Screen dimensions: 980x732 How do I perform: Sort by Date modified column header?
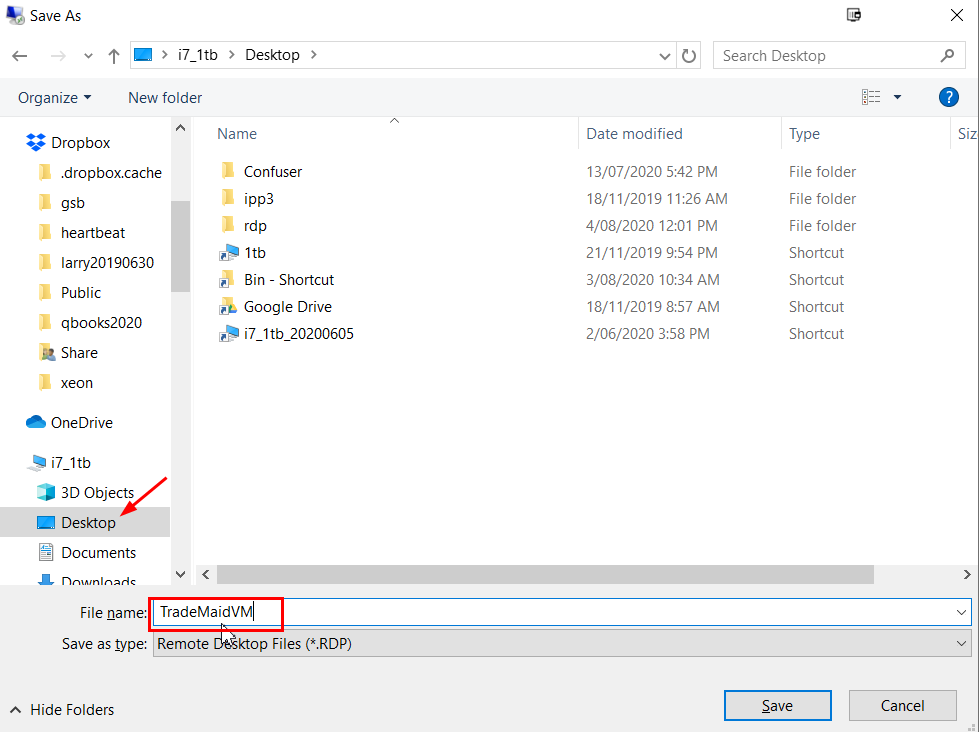(634, 134)
